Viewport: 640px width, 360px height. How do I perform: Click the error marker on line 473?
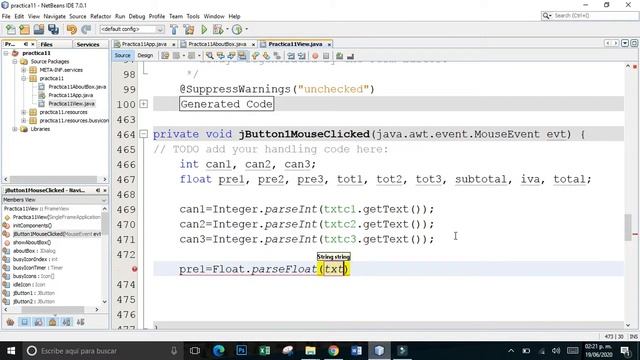point(134,269)
